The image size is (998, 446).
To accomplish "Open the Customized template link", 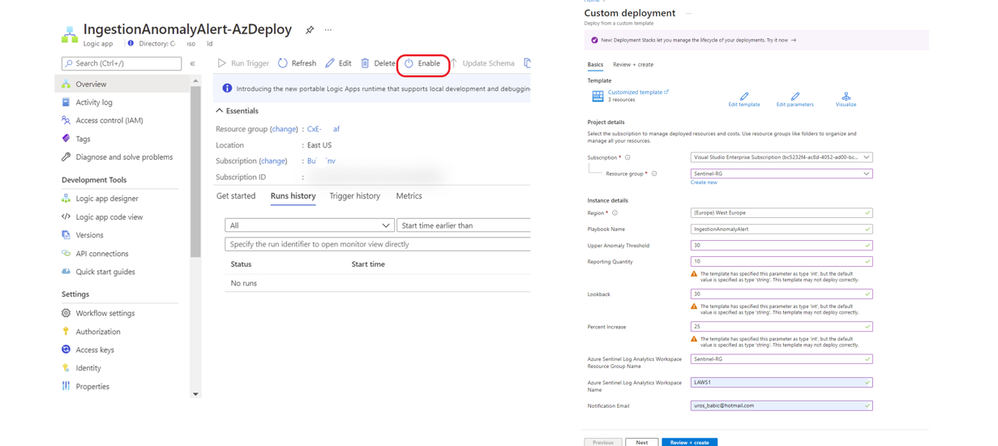I will pos(638,92).
